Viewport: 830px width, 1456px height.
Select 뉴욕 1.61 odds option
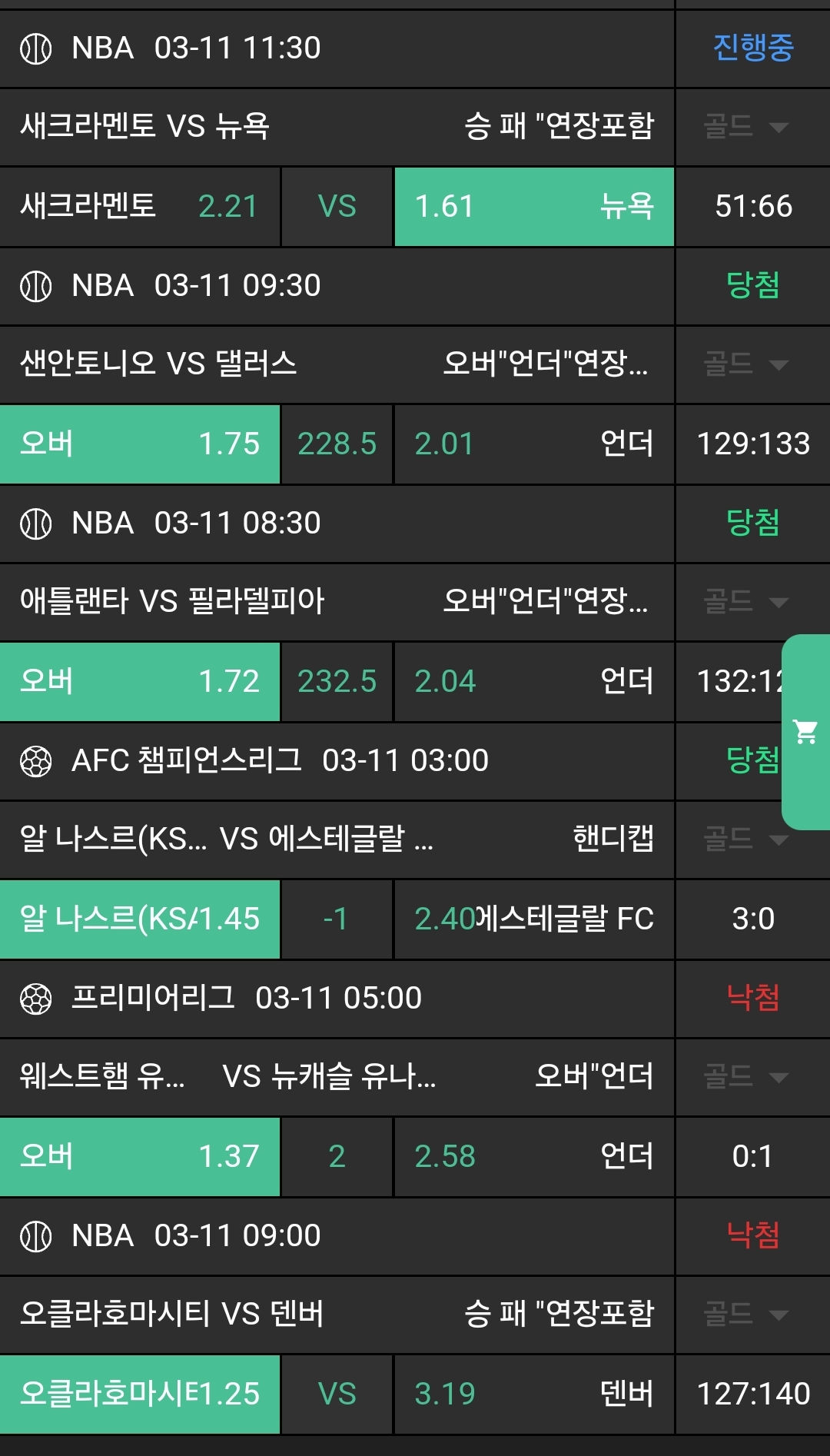(x=533, y=206)
